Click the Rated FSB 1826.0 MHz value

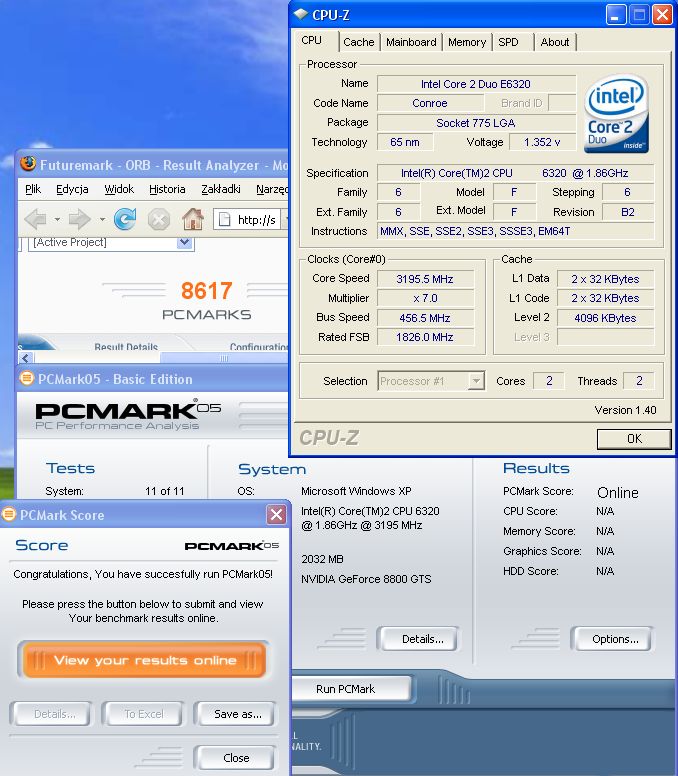pos(425,337)
